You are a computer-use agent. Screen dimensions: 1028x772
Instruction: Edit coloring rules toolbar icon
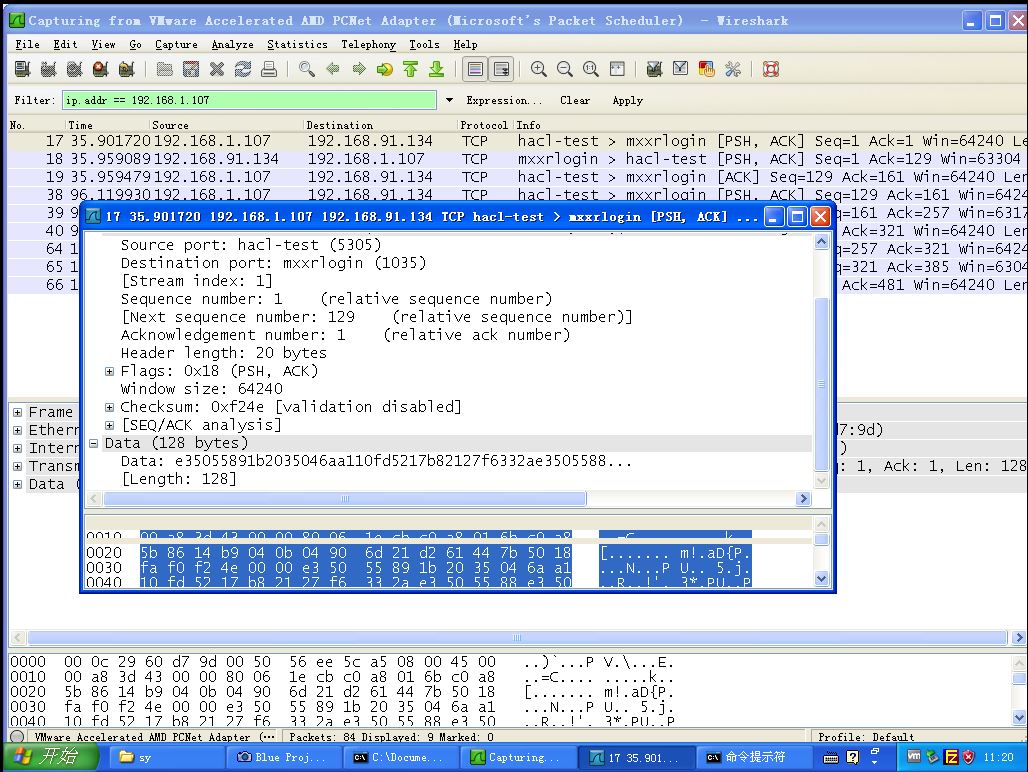[x=707, y=69]
